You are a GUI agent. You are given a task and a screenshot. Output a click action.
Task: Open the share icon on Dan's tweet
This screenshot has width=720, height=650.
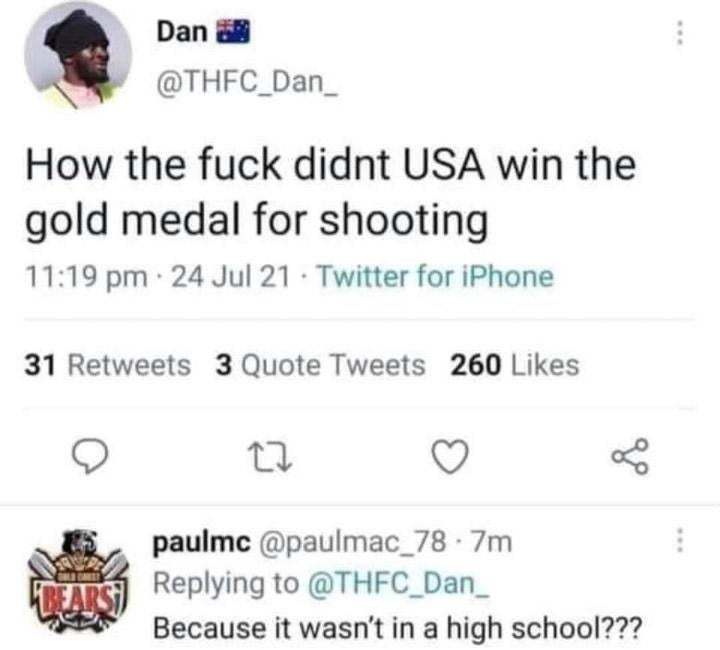[631, 456]
